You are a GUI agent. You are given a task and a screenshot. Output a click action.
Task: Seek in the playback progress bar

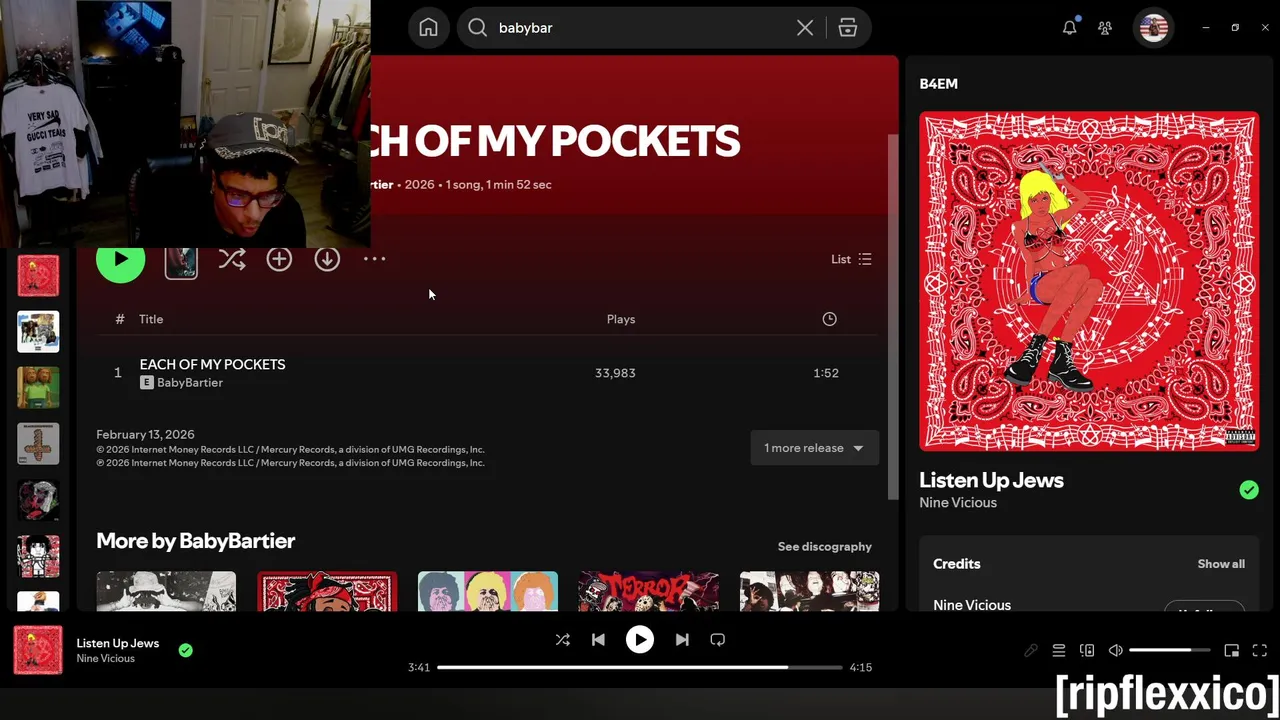tap(640, 667)
